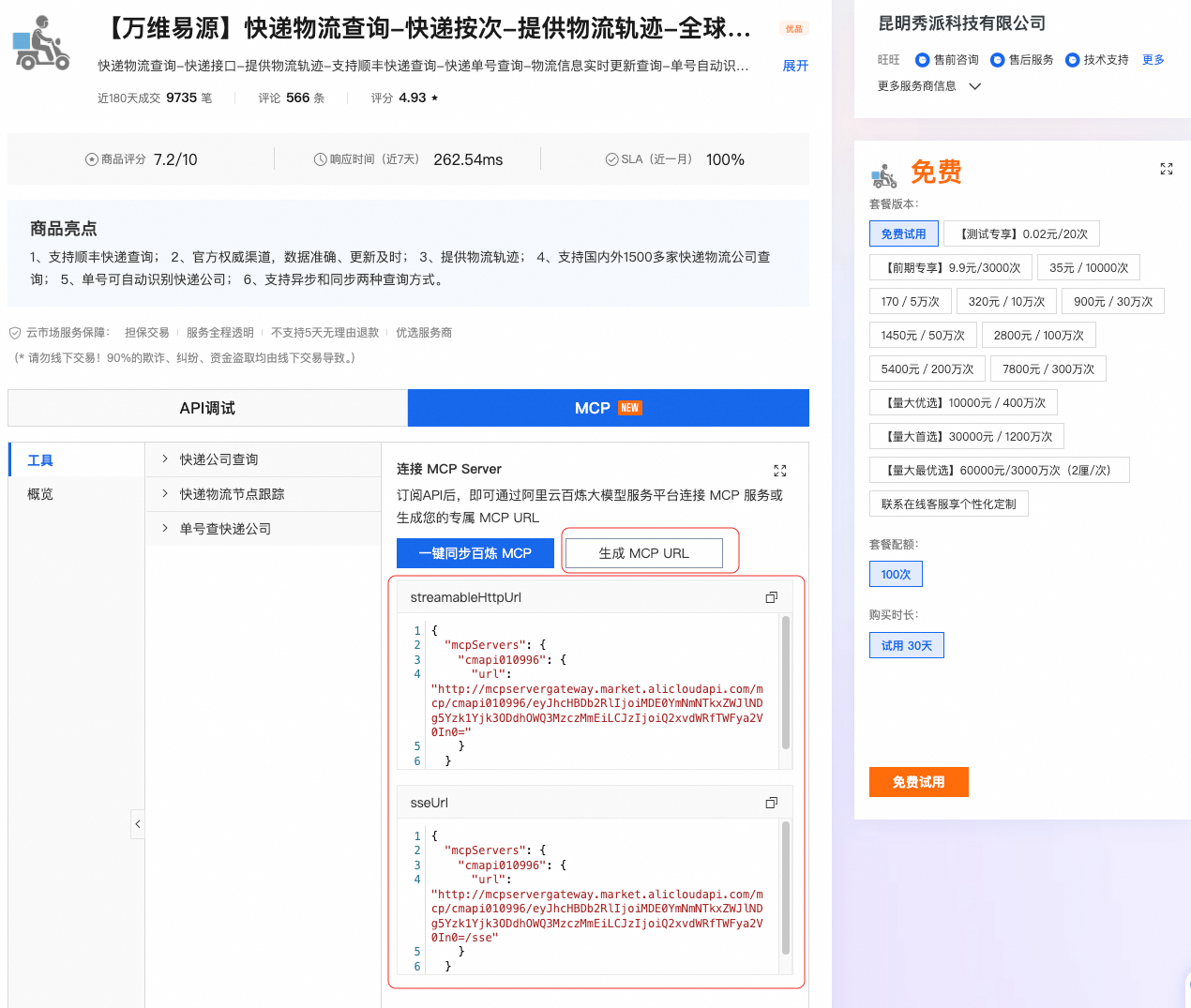Viewport: 1191px width, 1008px height.
Task: Select the 【量大优选】10000元 / 400万次 package
Action: coord(963,403)
